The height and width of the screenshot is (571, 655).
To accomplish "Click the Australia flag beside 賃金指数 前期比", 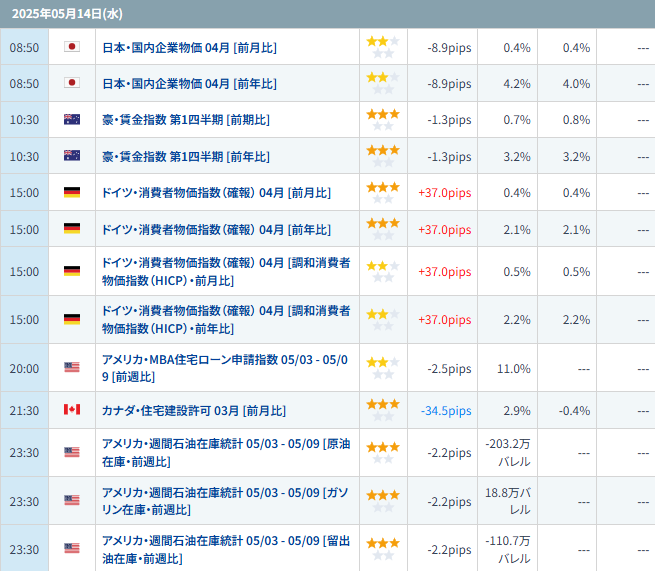I will point(72,119).
